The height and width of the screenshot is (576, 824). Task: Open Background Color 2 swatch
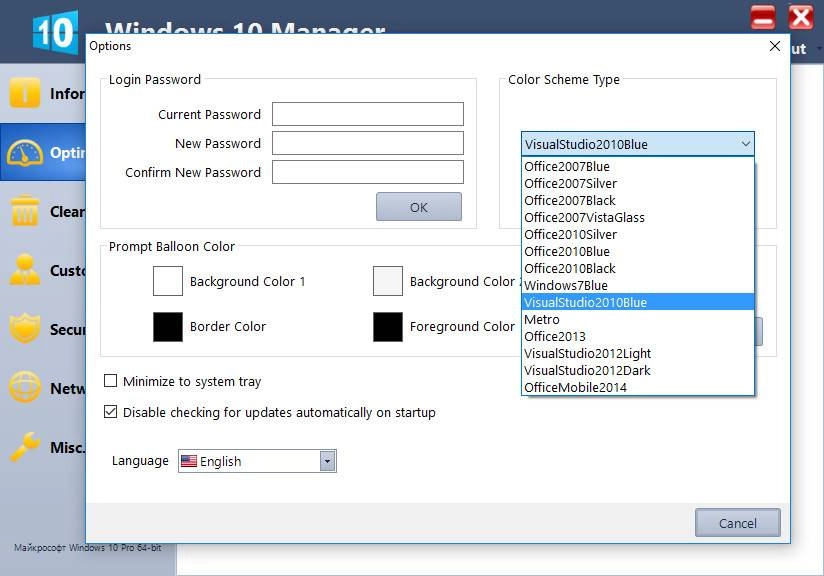coord(388,281)
